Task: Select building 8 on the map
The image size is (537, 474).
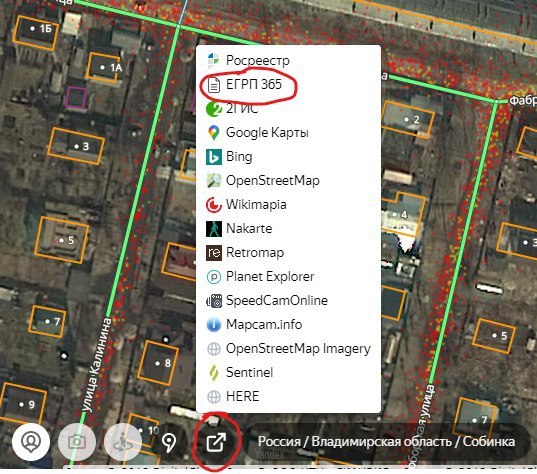Action: 158,363
